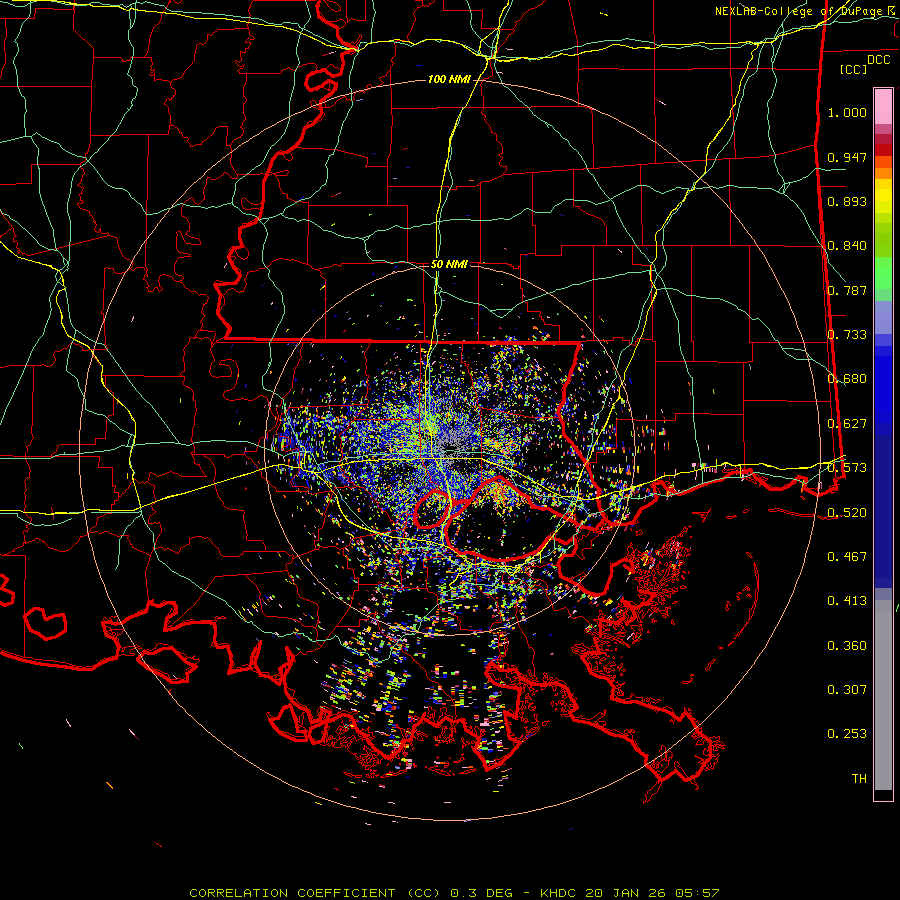Click the Correlation Coefficient caption at the bottom

tap(453, 893)
